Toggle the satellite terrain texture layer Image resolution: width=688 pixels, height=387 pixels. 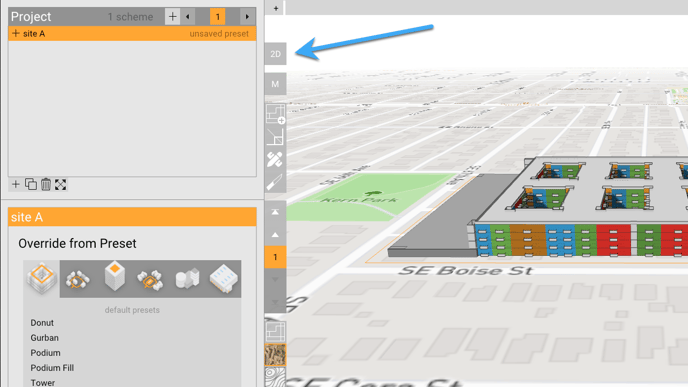(275, 355)
